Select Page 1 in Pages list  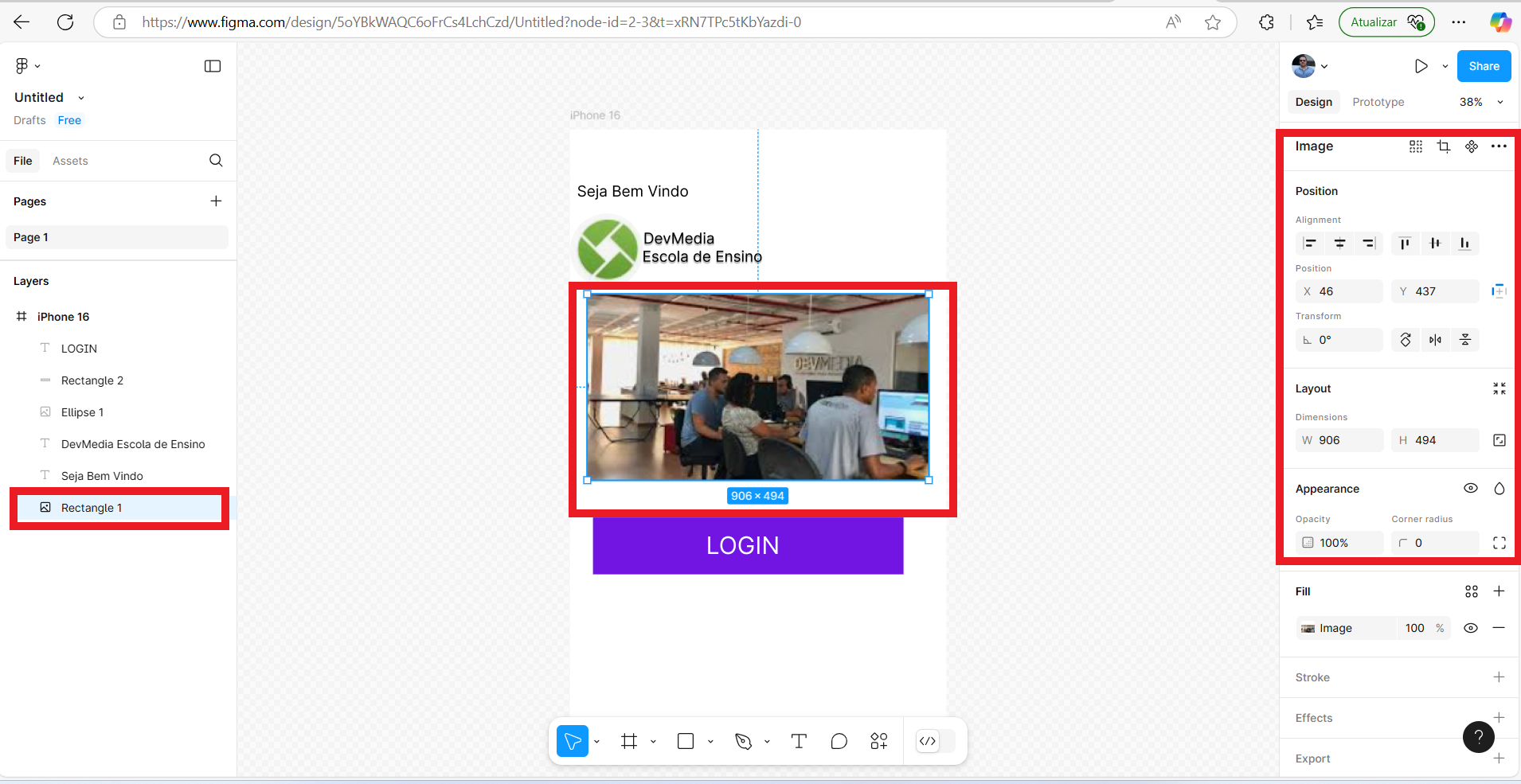coord(117,237)
